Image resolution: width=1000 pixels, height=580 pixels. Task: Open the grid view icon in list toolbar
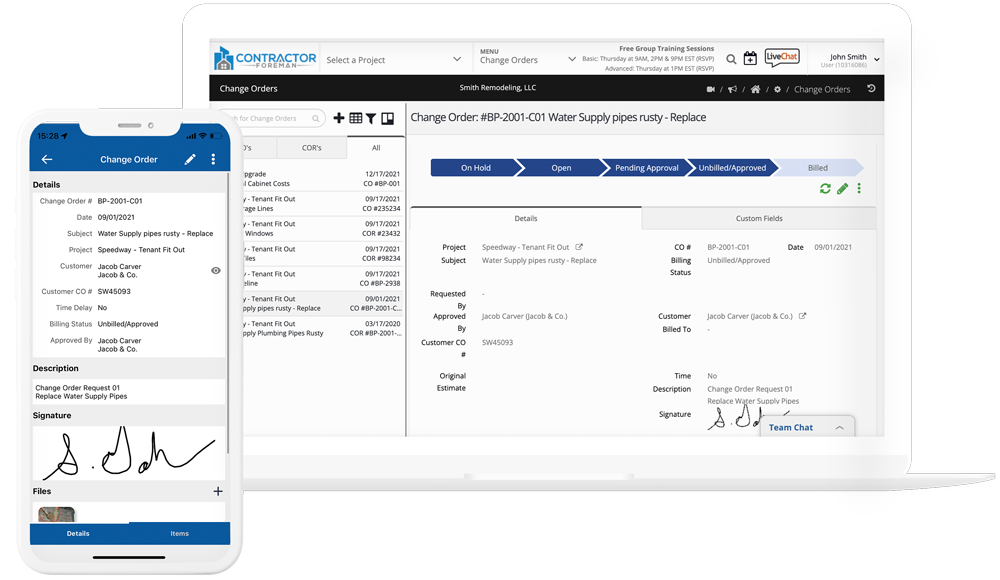(355, 118)
